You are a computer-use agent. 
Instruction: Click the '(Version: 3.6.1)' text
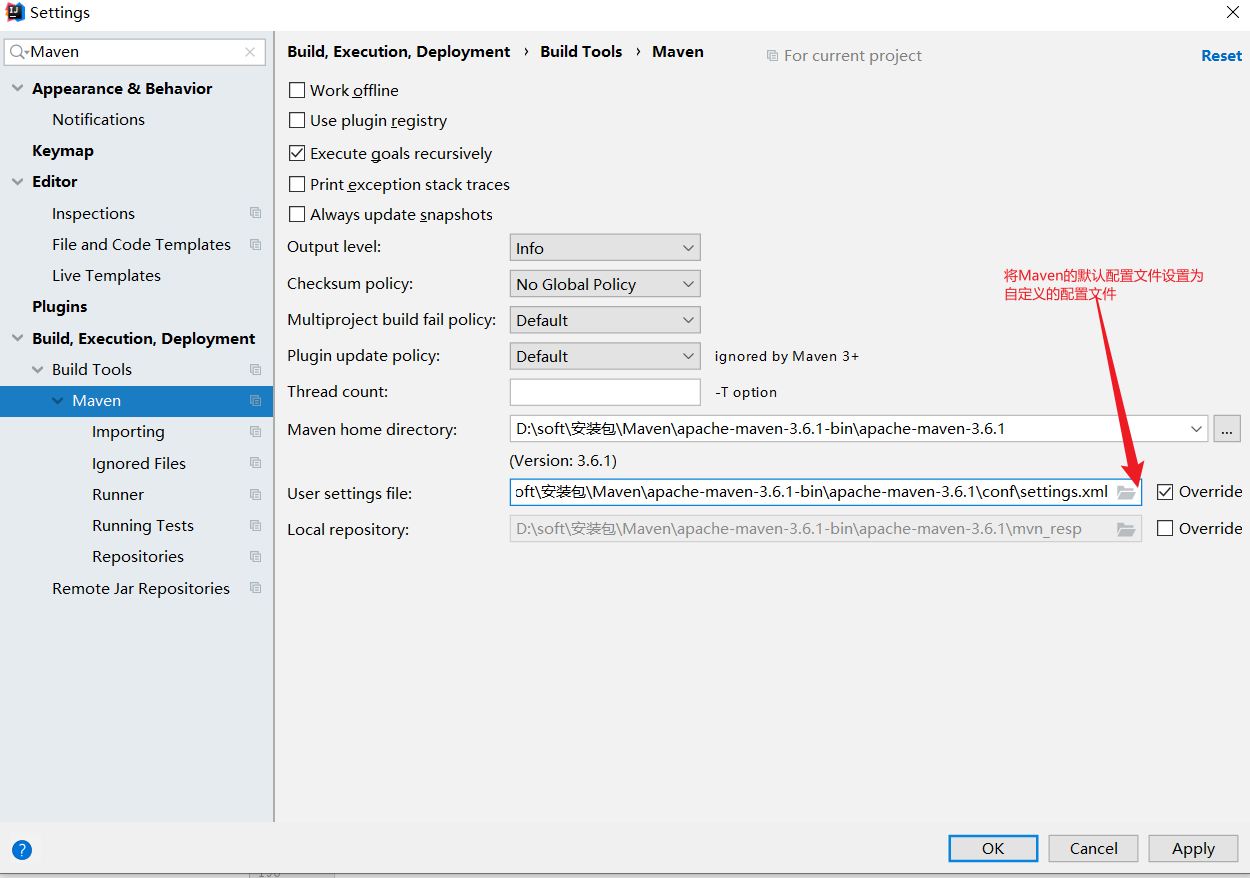[563, 461]
